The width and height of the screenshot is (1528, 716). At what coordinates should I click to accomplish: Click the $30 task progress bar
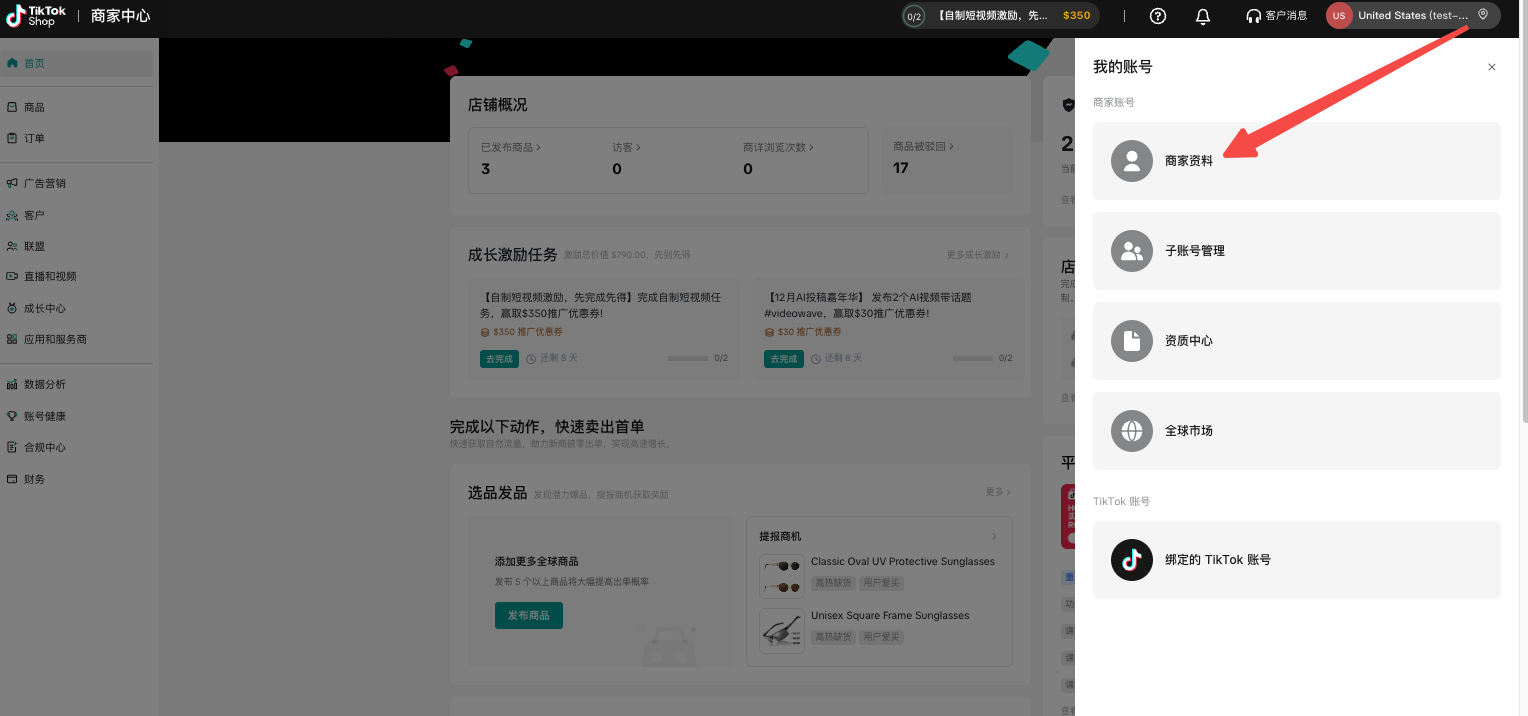(x=973, y=358)
